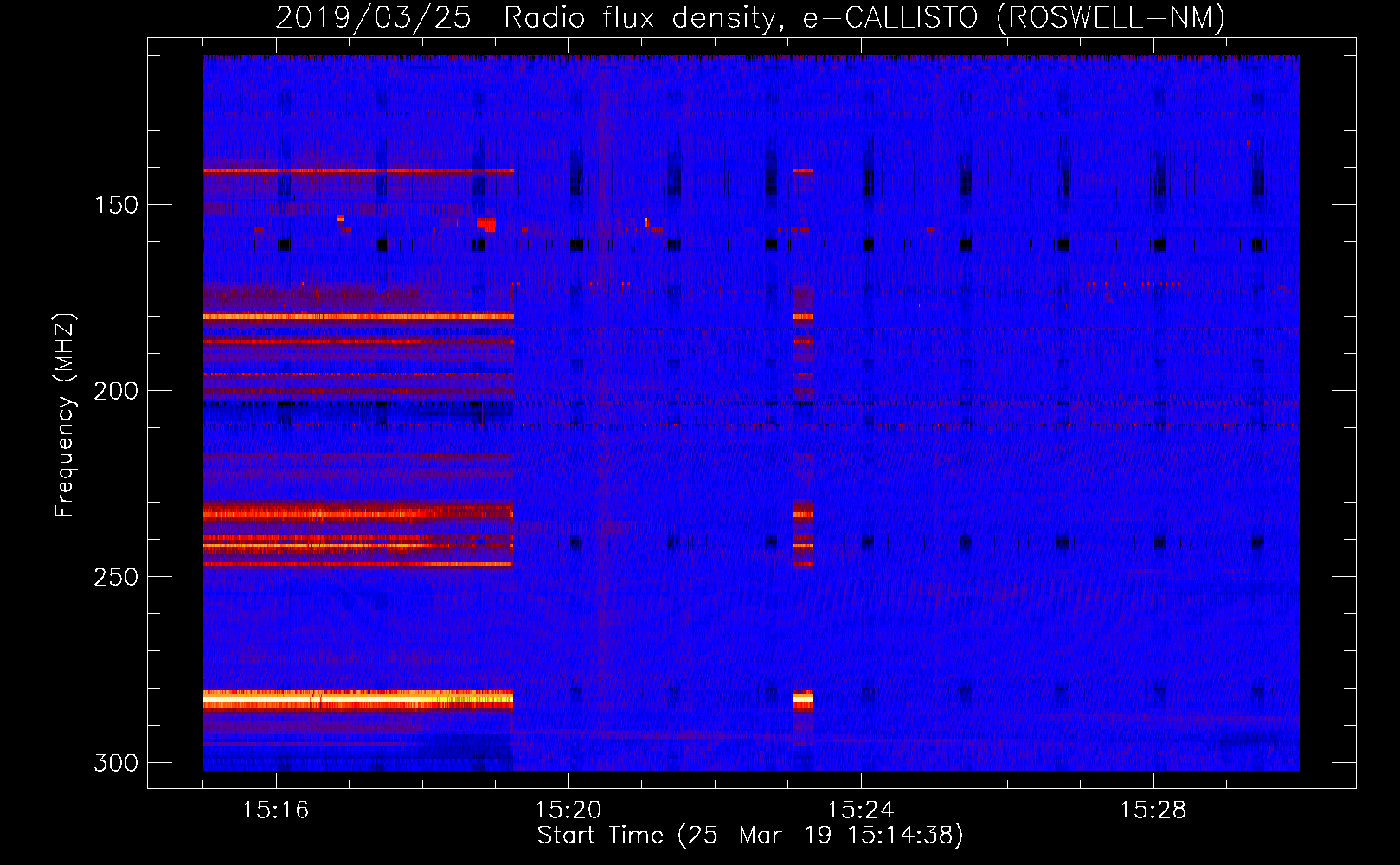Click the frequency tick label '300'

(116, 763)
